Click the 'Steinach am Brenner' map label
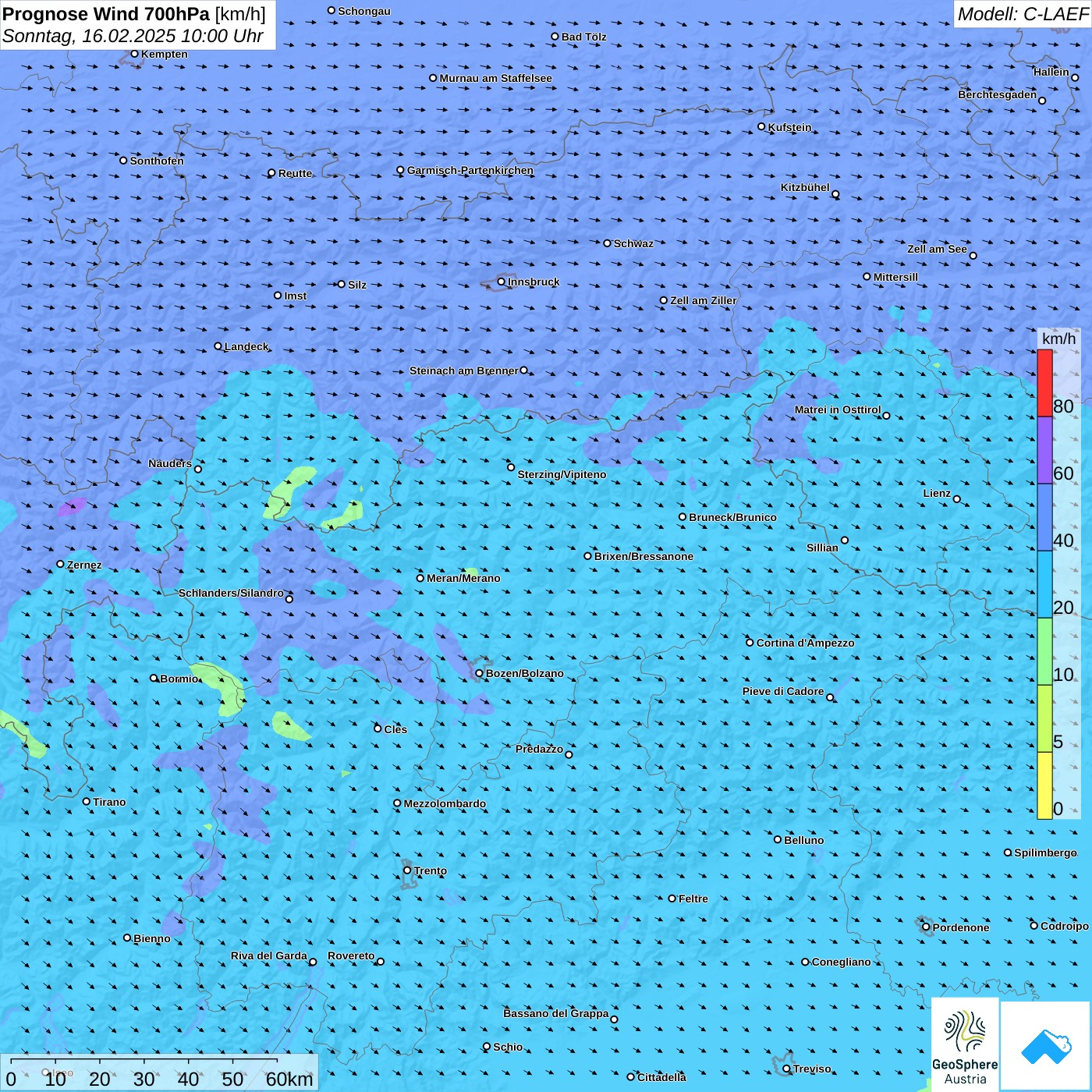Viewport: 1092px width, 1092px height. 463,370
